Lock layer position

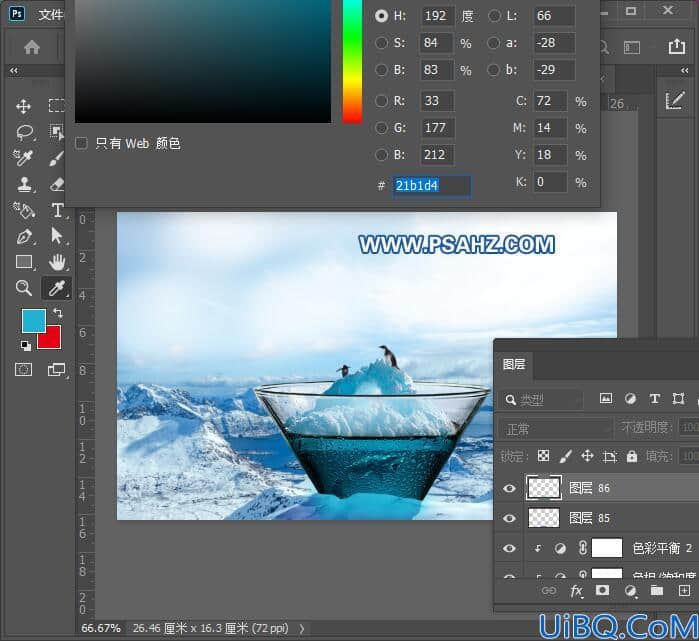[588, 456]
